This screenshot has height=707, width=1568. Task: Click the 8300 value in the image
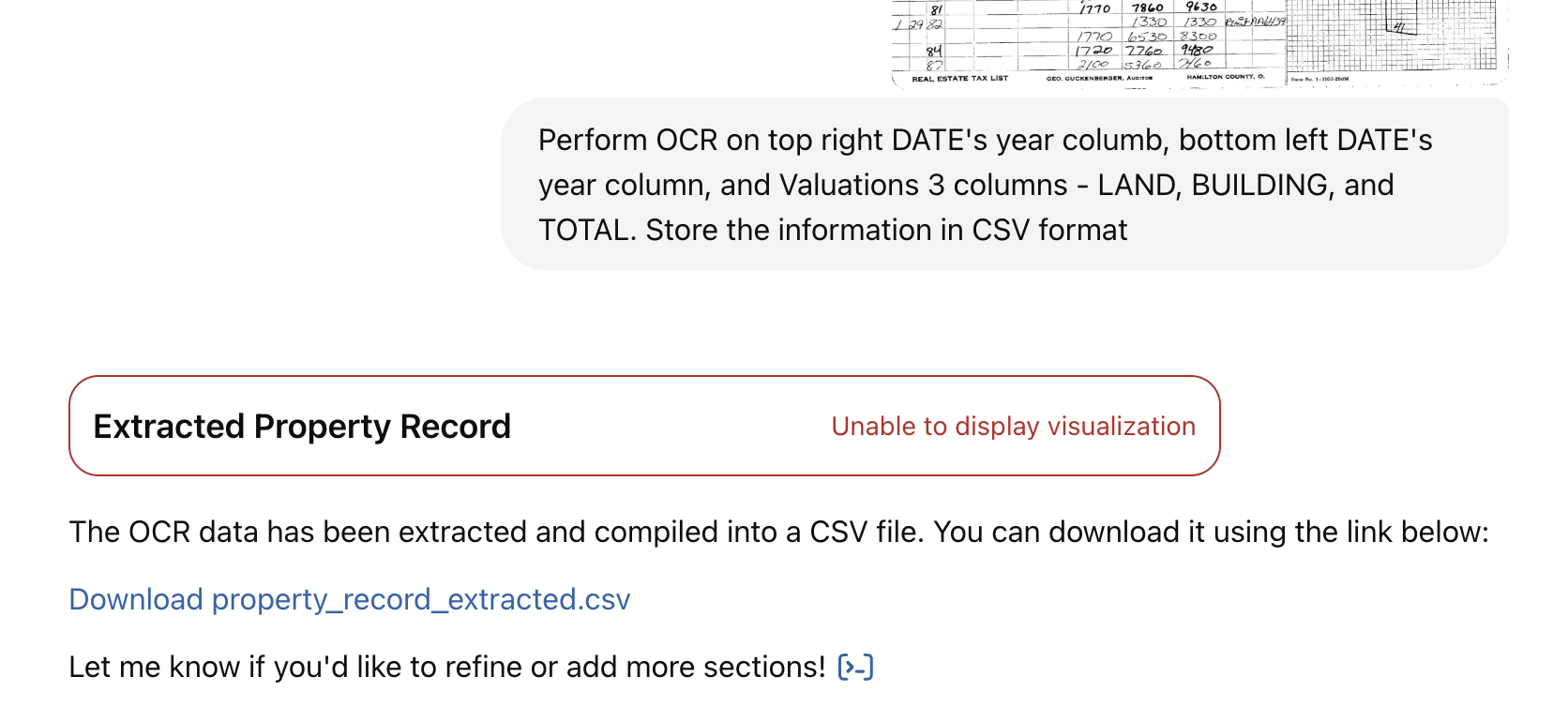[x=1198, y=36]
